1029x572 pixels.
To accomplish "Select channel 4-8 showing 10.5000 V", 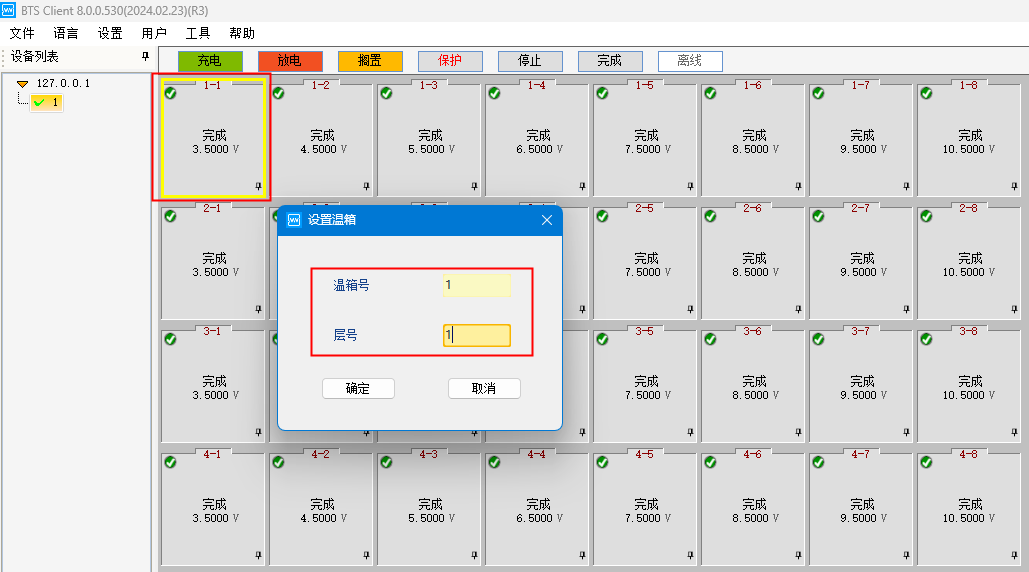I will 969,509.
